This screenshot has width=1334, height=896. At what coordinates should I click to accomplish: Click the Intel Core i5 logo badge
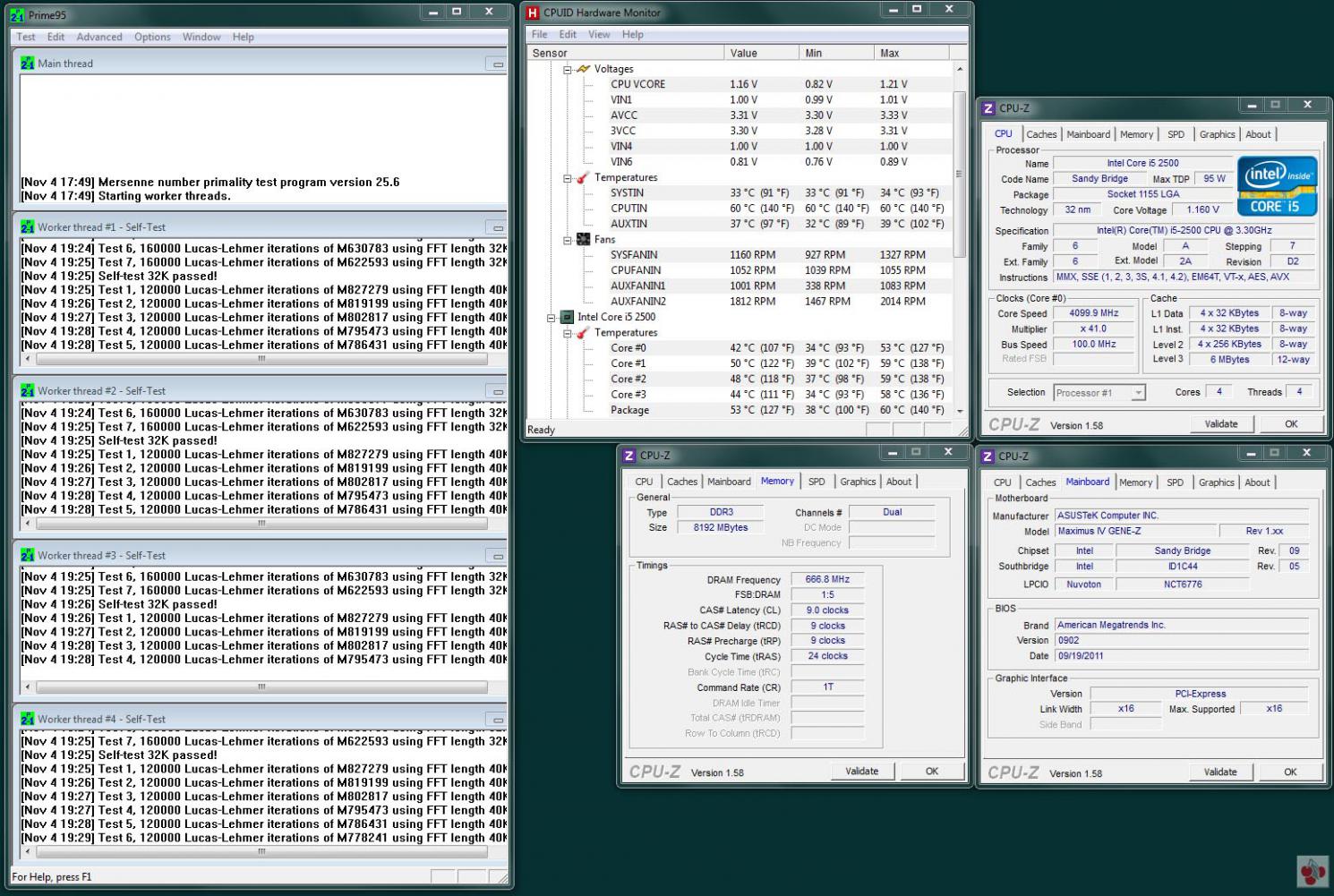pos(1277,186)
